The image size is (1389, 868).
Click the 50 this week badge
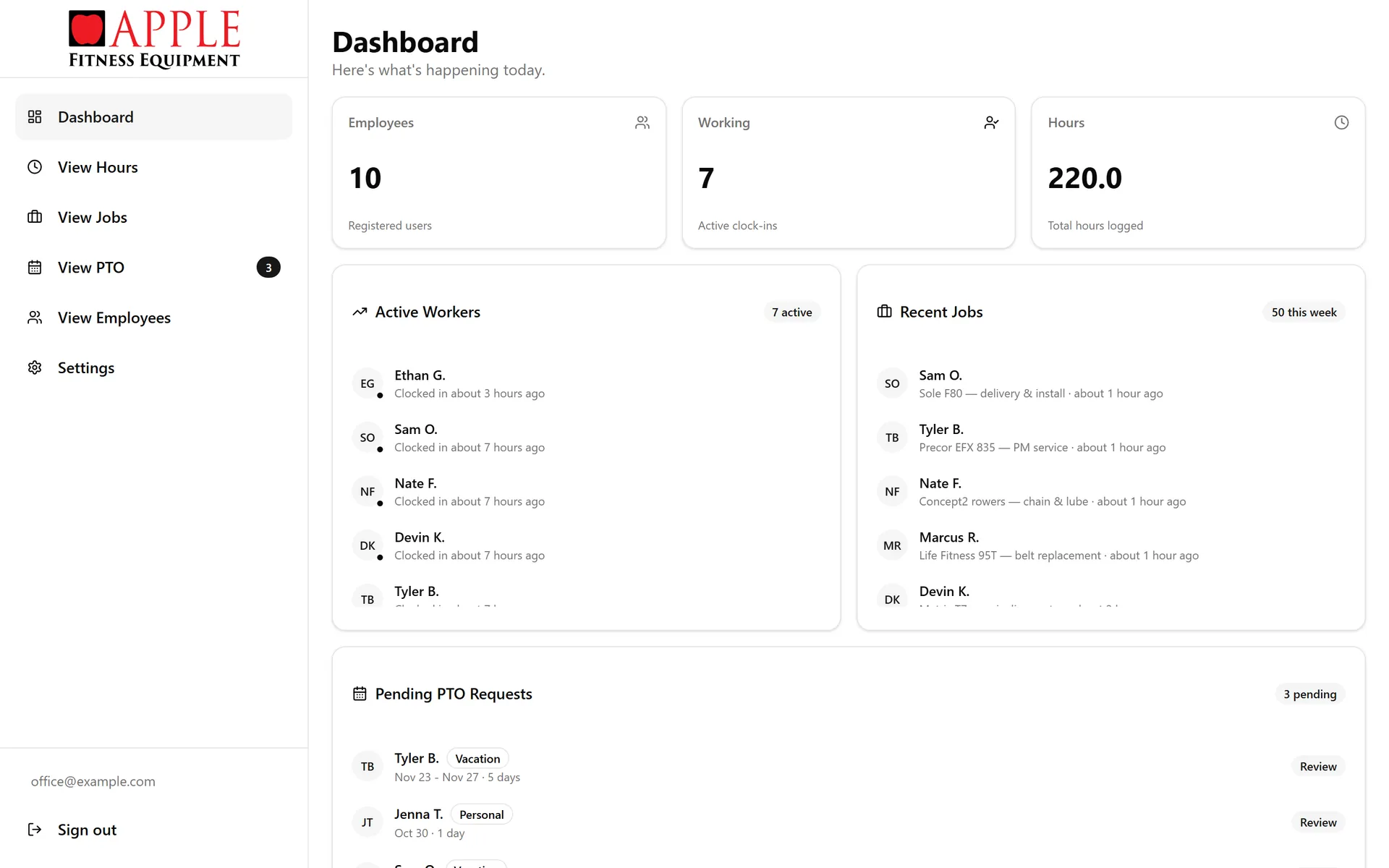coord(1304,312)
